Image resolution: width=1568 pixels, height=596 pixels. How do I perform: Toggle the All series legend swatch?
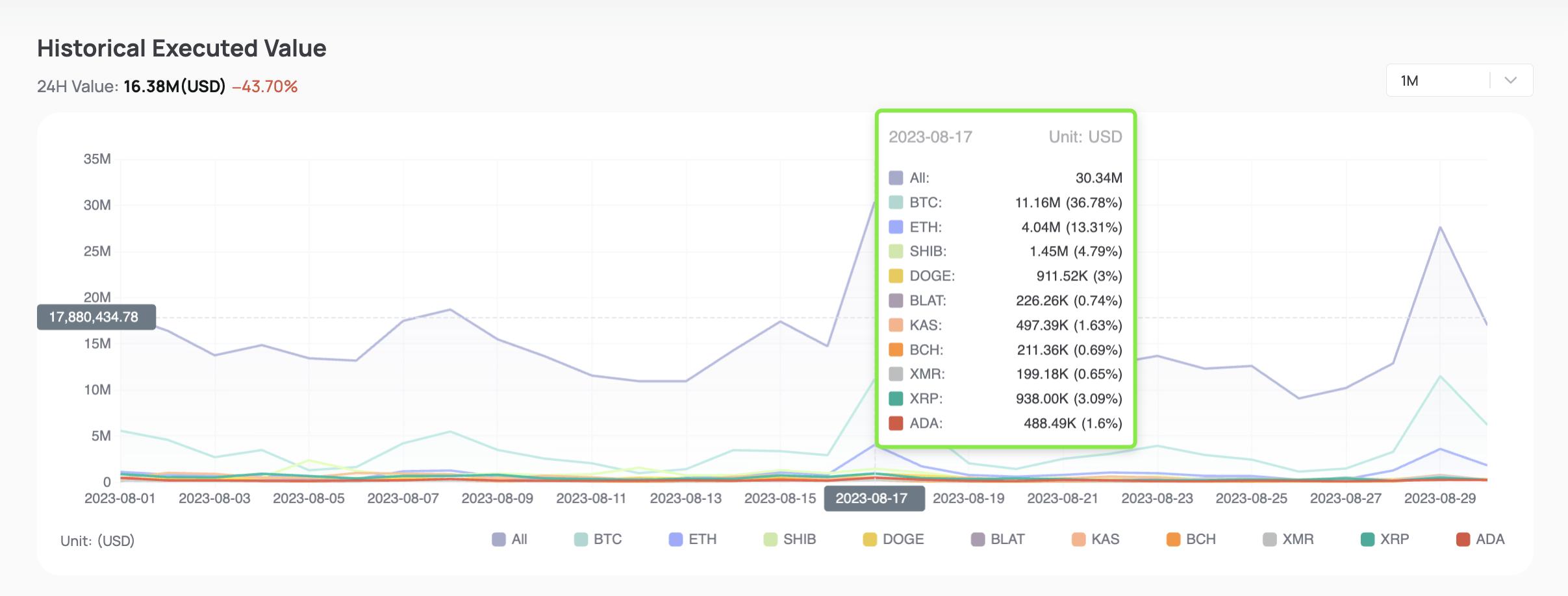(499, 540)
